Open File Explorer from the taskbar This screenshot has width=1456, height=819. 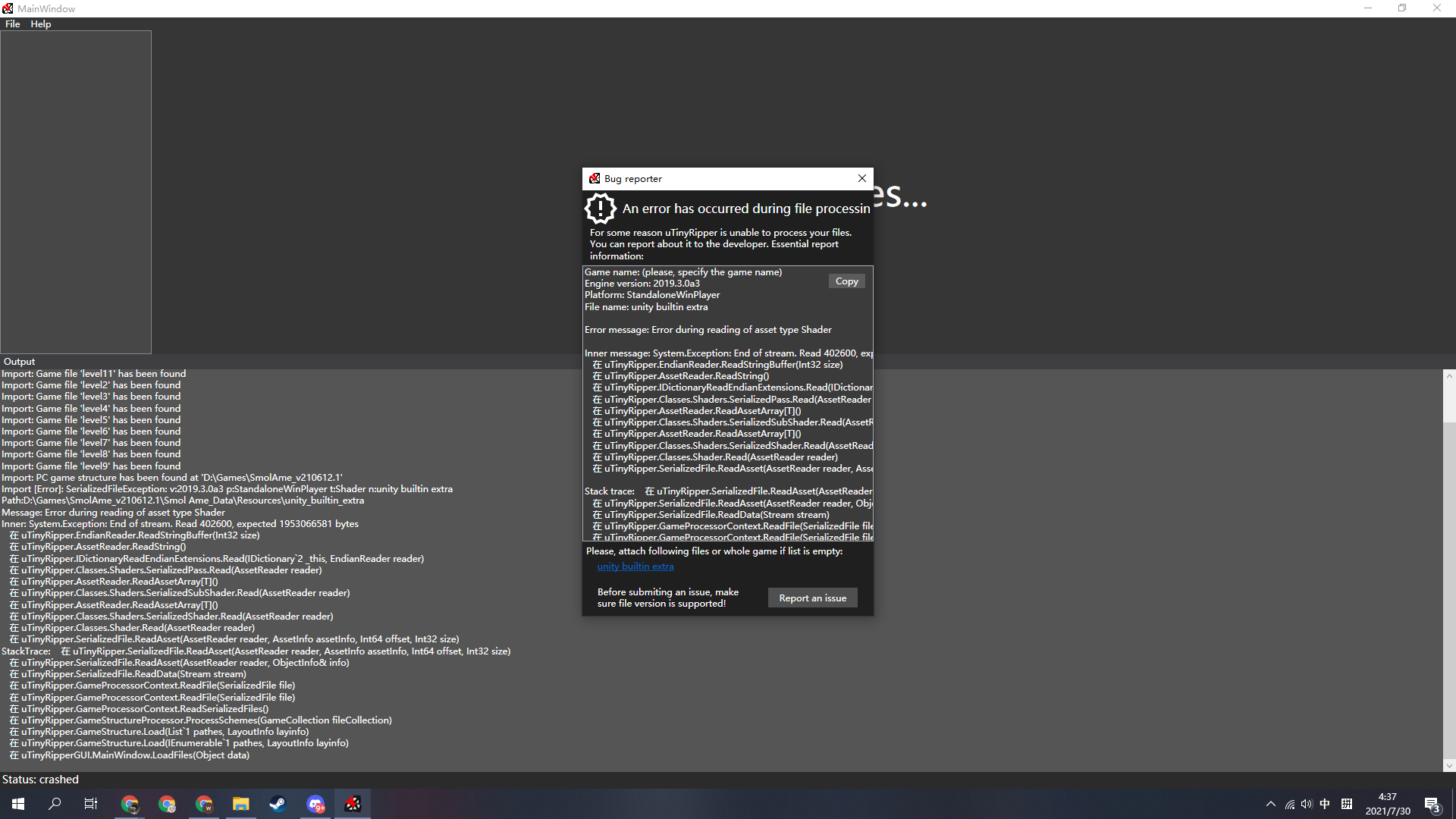pyautogui.click(x=241, y=804)
